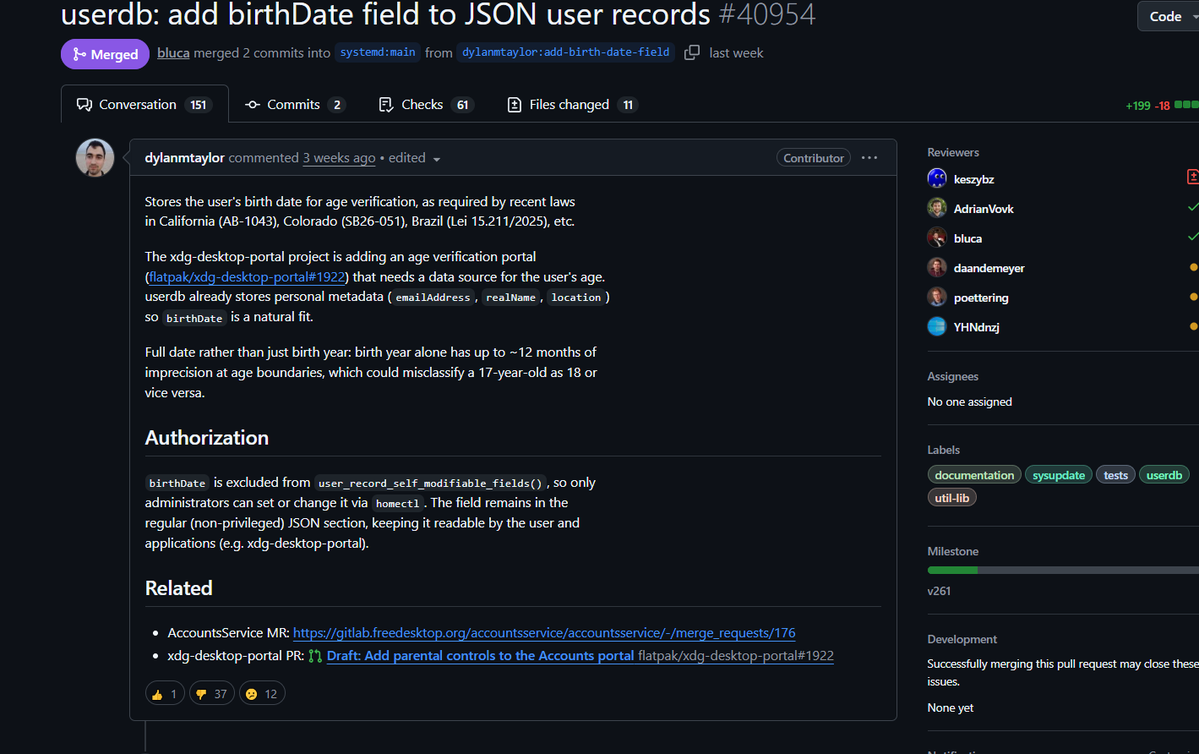Viewport: 1199px width, 754px height.
Task: Add thumbs up reaction showing 1
Action: click(x=164, y=694)
